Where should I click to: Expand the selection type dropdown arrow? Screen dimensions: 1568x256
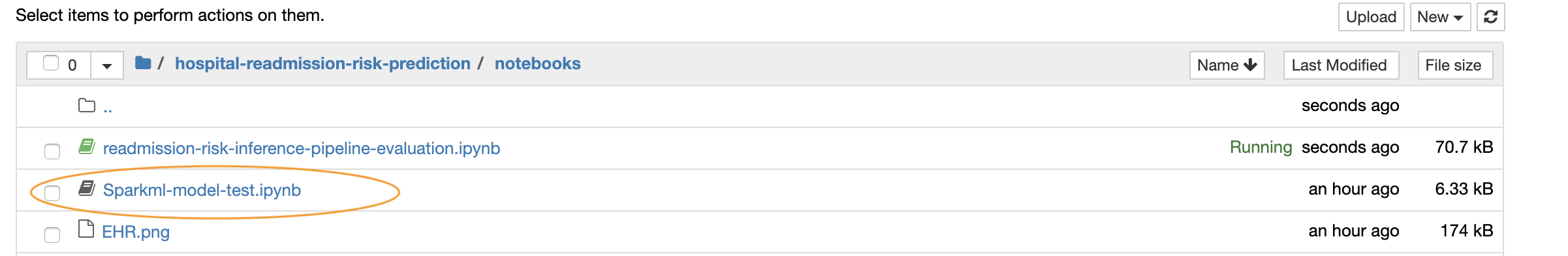click(x=107, y=65)
